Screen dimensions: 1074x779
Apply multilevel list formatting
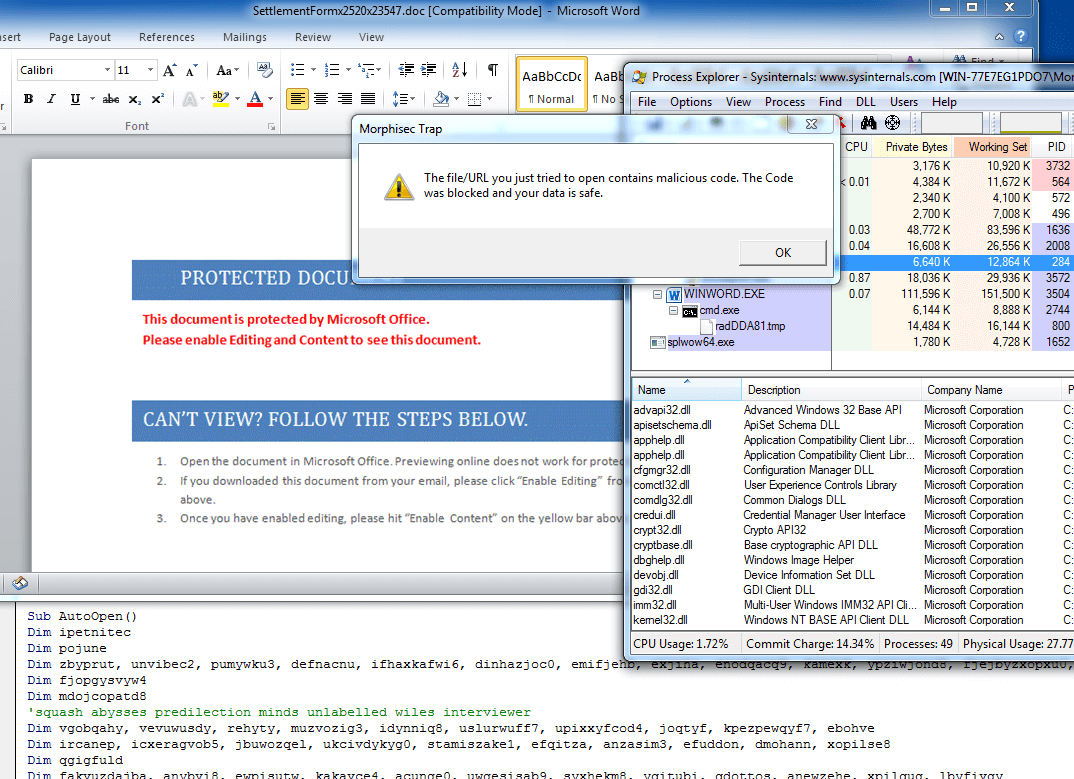coord(366,70)
